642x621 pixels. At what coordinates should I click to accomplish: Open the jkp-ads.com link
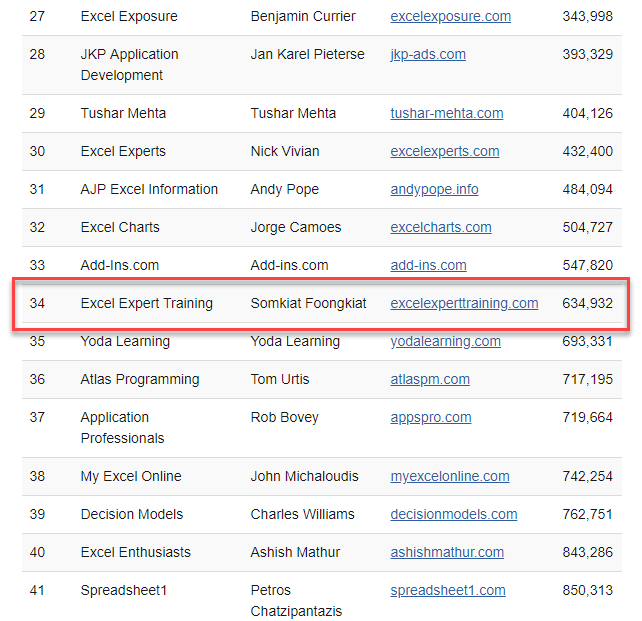click(428, 54)
